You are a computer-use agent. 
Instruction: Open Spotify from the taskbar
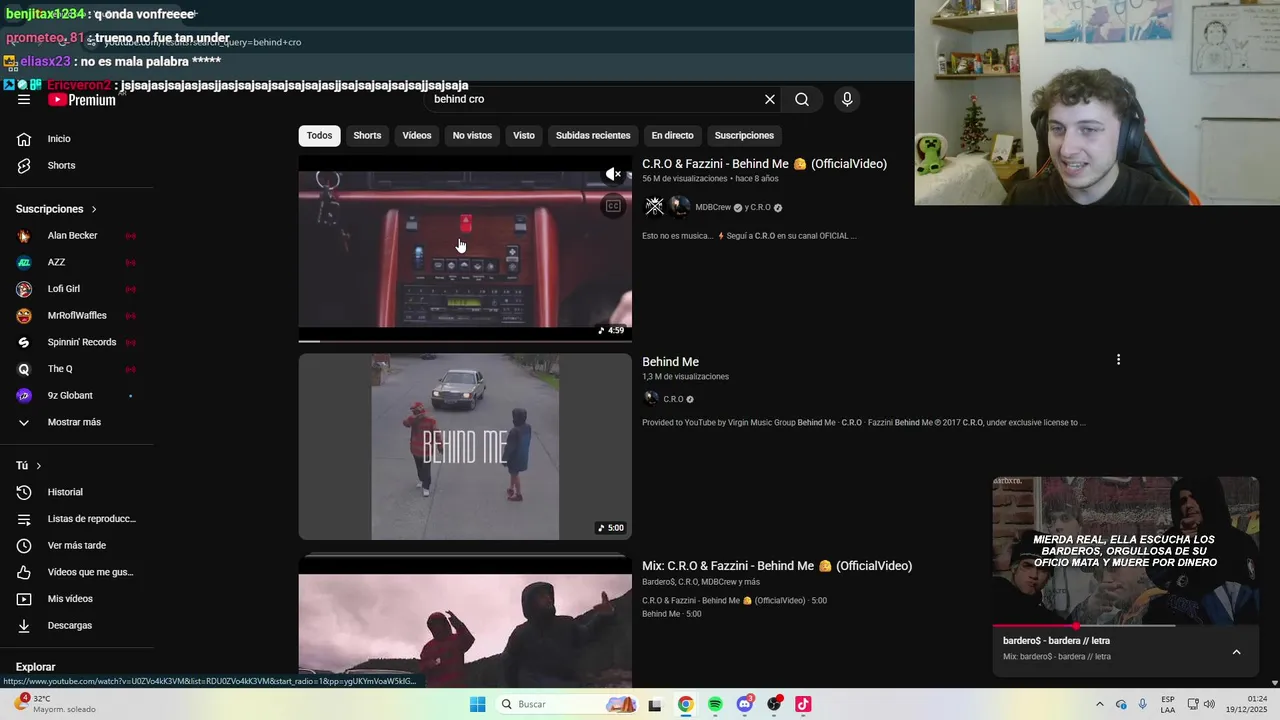pyautogui.click(x=715, y=704)
